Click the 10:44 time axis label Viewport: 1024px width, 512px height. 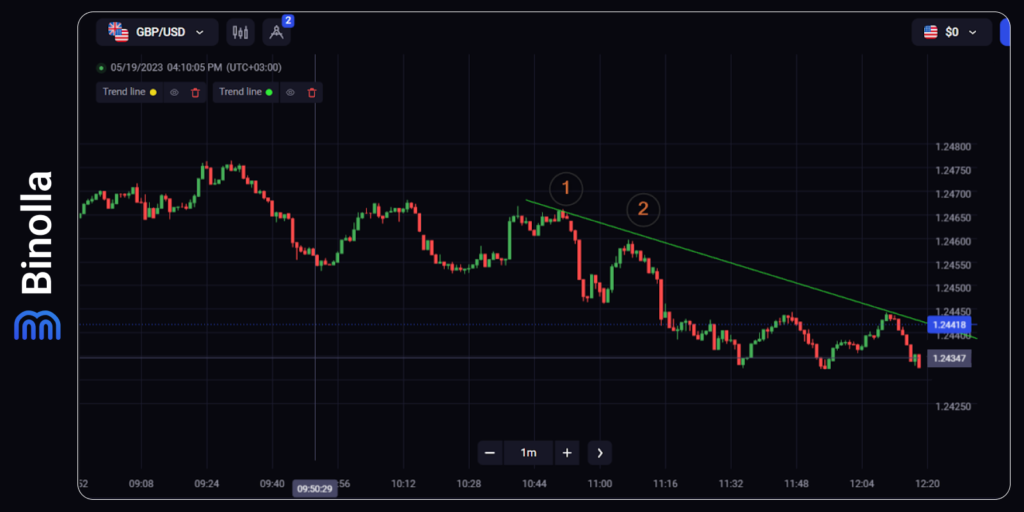(x=534, y=484)
